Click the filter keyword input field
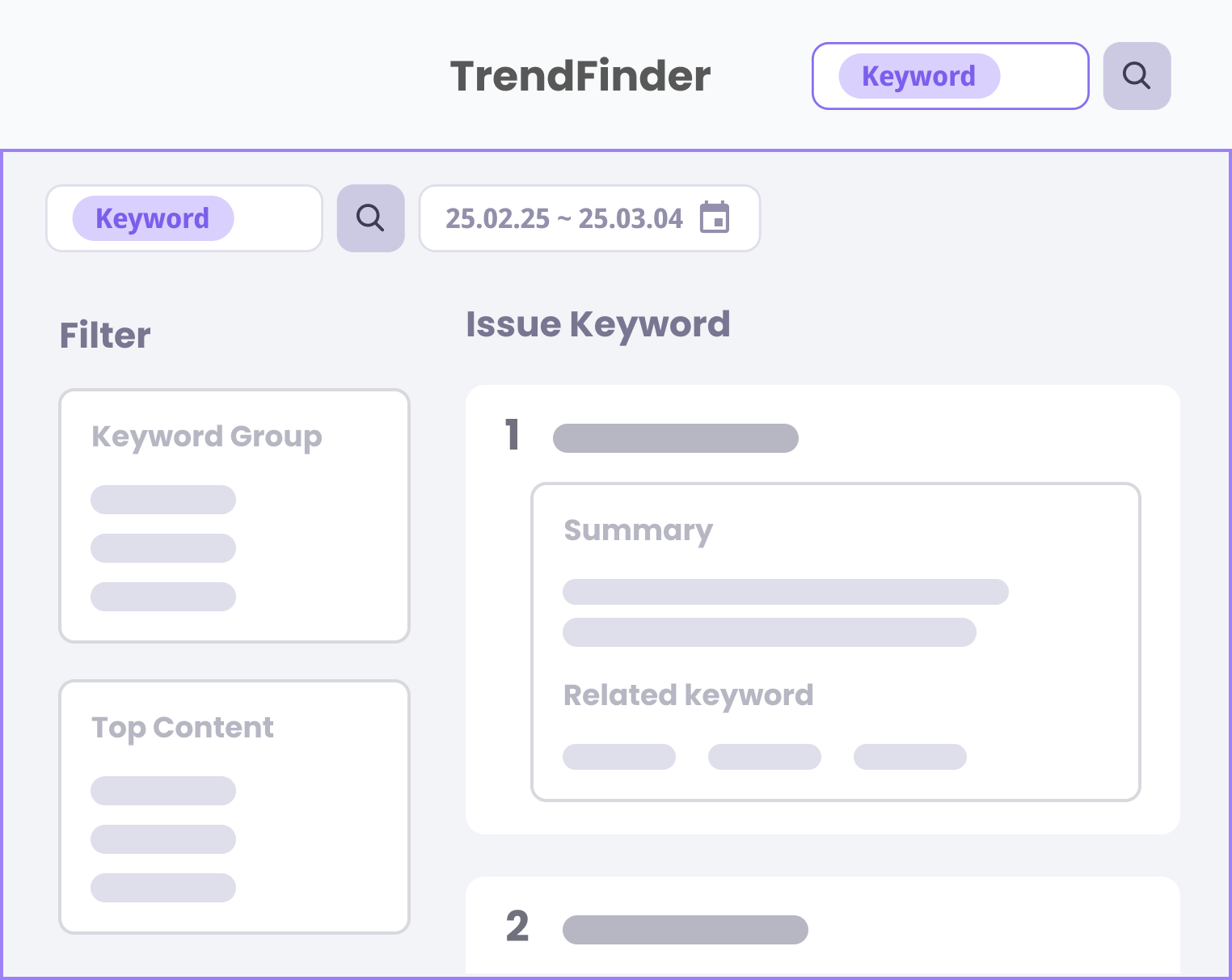Viewport: 1232px width, 980px height. pos(275,218)
